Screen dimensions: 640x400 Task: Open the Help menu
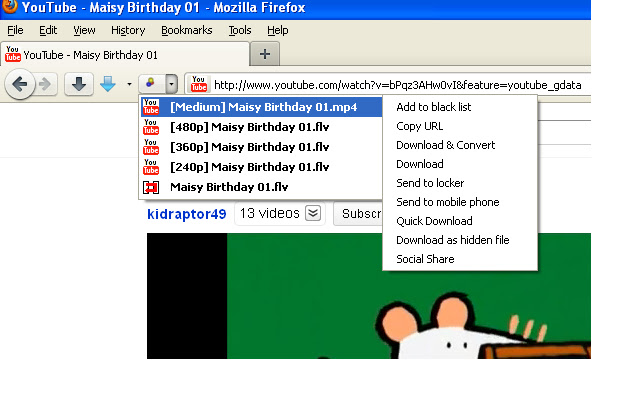click(x=278, y=30)
